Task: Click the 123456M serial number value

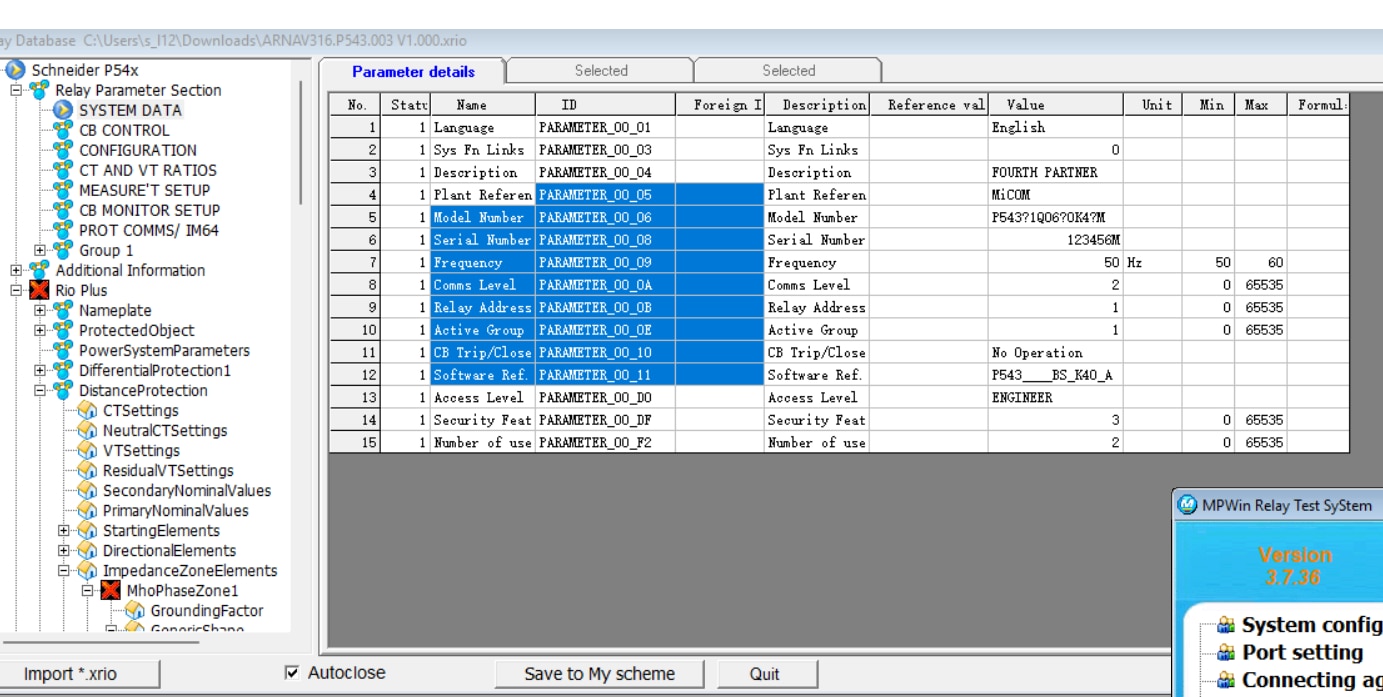Action: [1056, 240]
